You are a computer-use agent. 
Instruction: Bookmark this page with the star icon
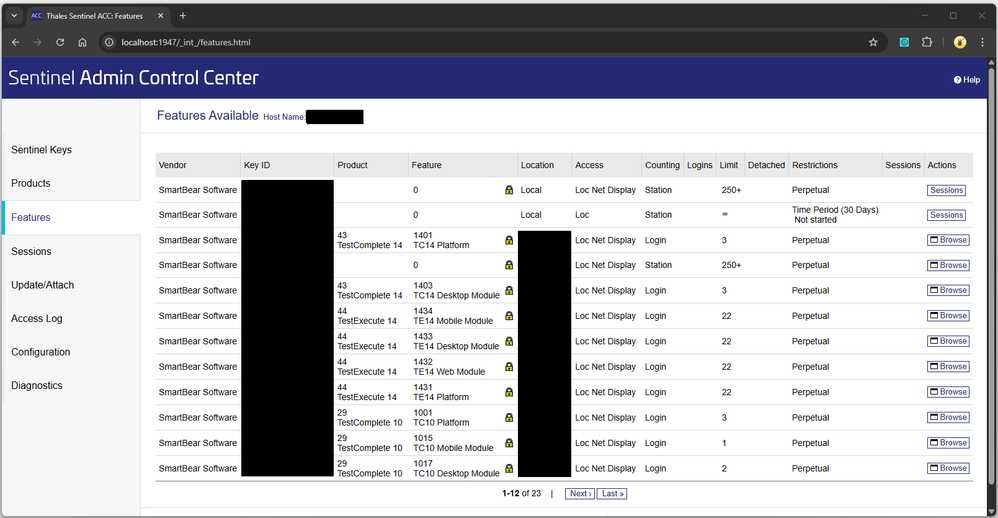(x=873, y=43)
